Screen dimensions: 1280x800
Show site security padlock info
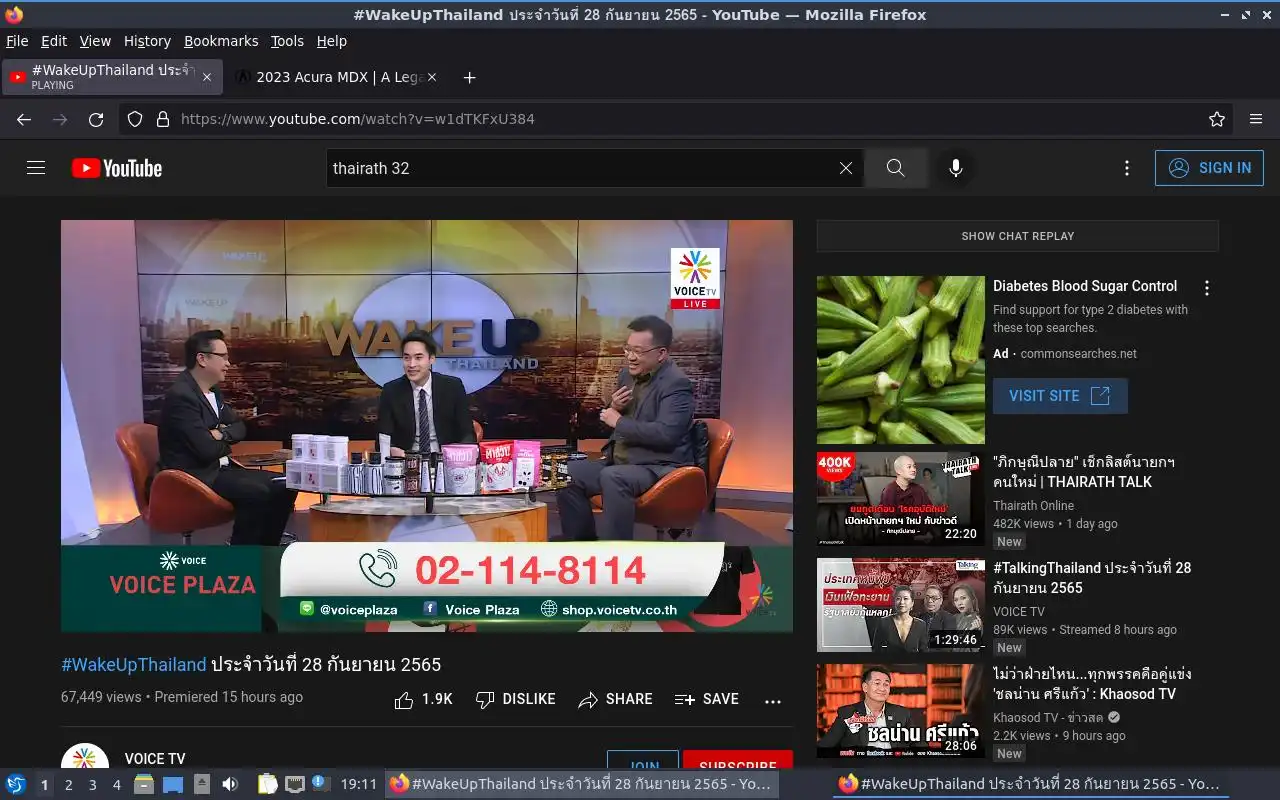tap(163, 119)
